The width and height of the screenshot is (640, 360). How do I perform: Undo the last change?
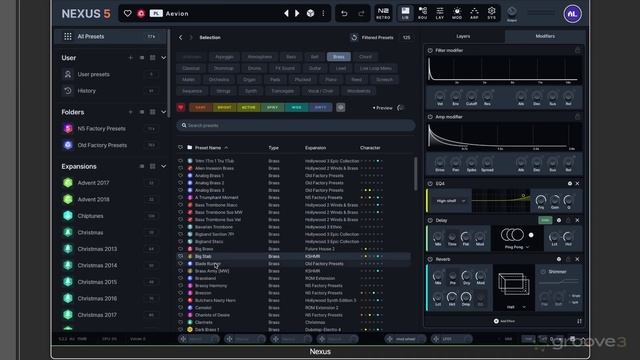tap(344, 13)
